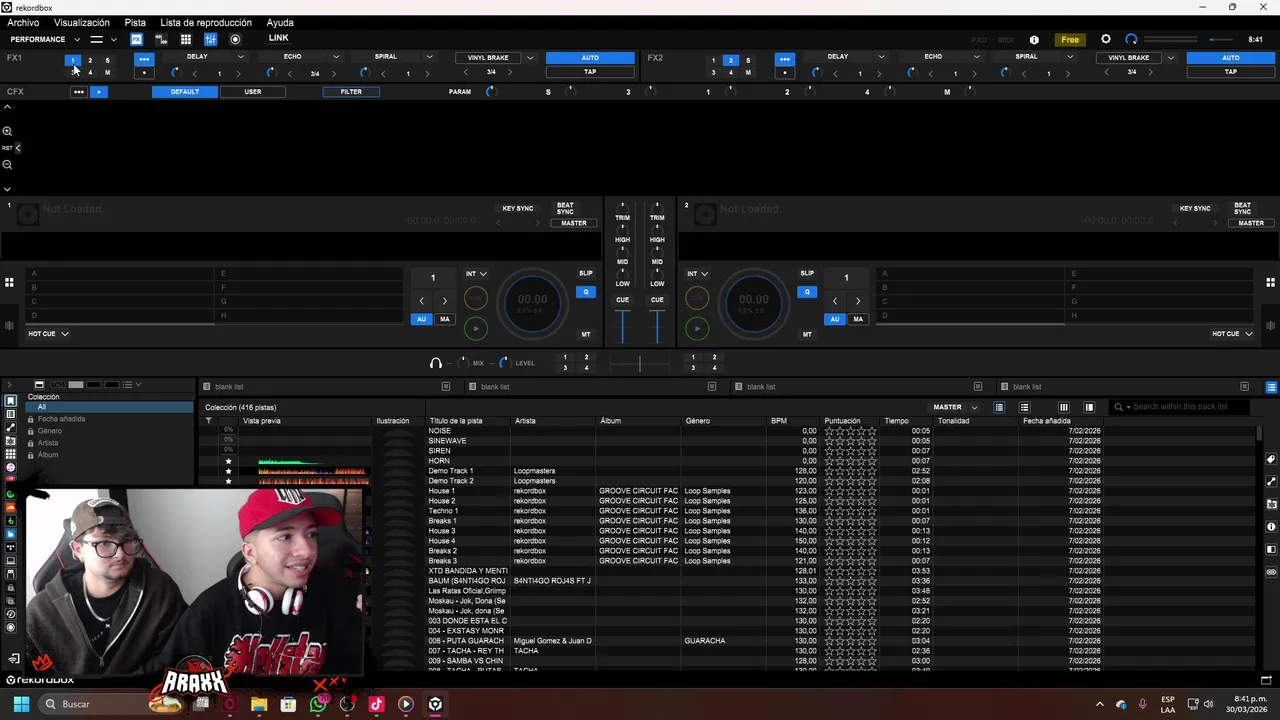Click the CFX DEFAULT button
1280x720 pixels.
click(x=185, y=92)
